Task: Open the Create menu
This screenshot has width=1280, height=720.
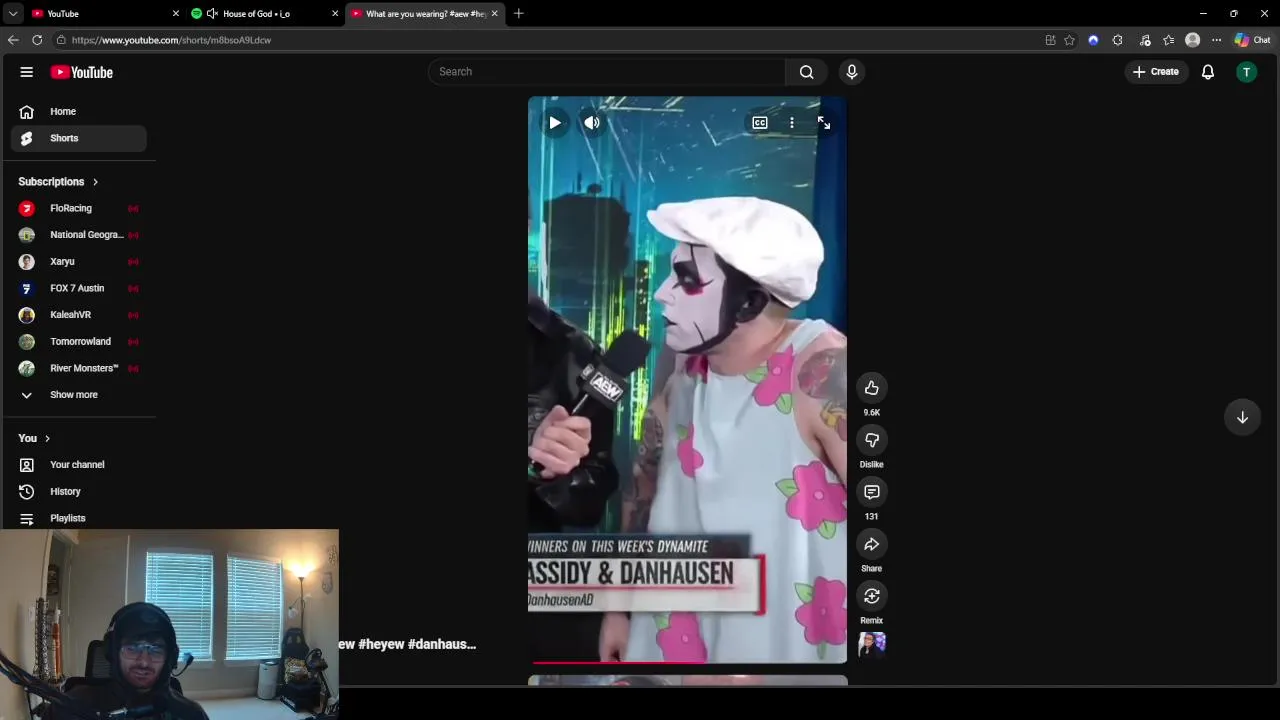Action: [x=1156, y=72]
